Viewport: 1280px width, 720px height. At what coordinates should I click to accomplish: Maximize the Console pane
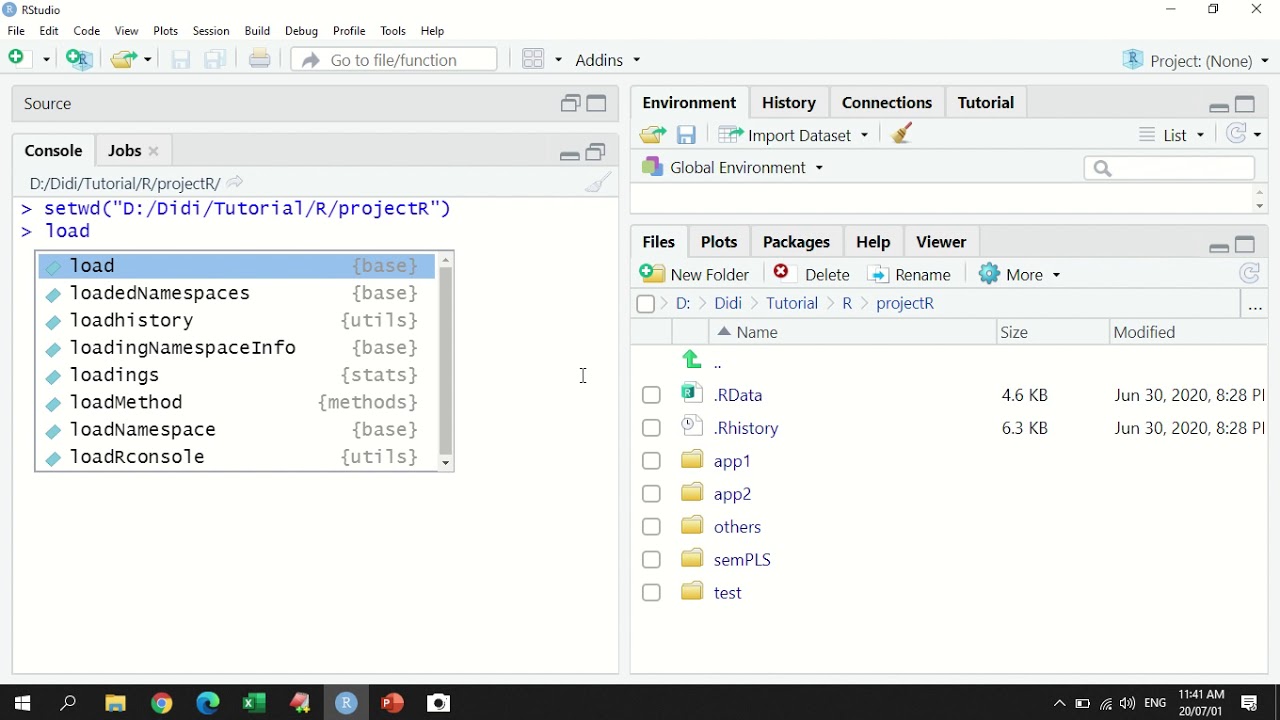point(596,152)
